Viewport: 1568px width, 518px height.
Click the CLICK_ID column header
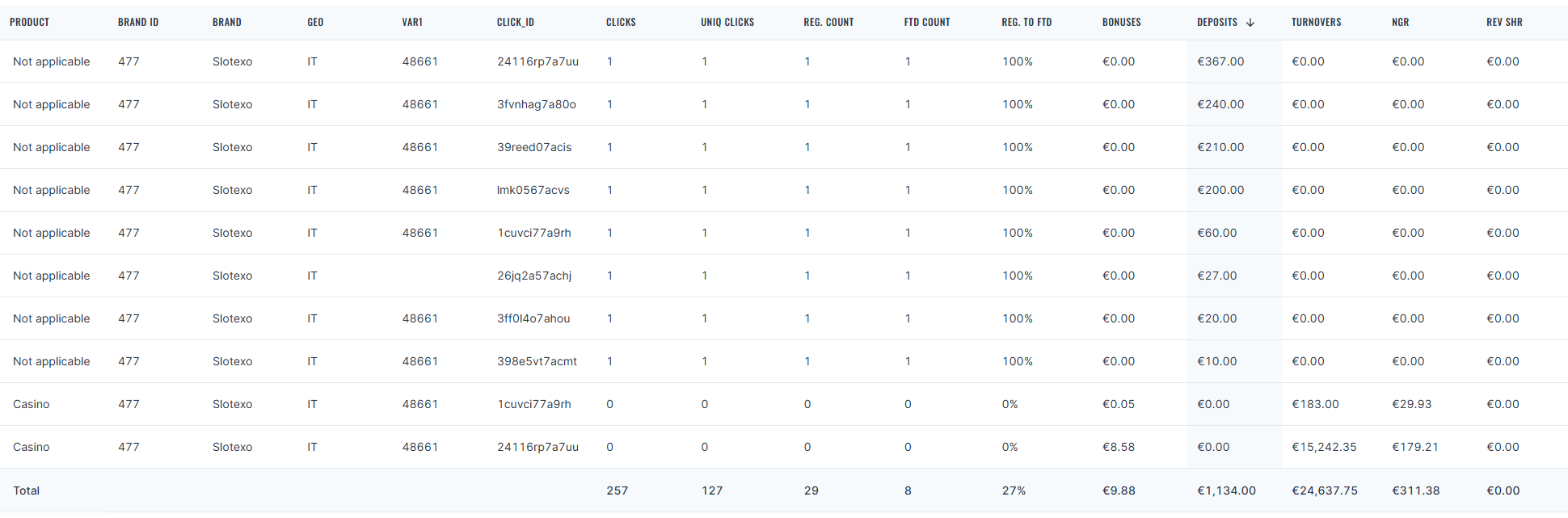click(516, 23)
